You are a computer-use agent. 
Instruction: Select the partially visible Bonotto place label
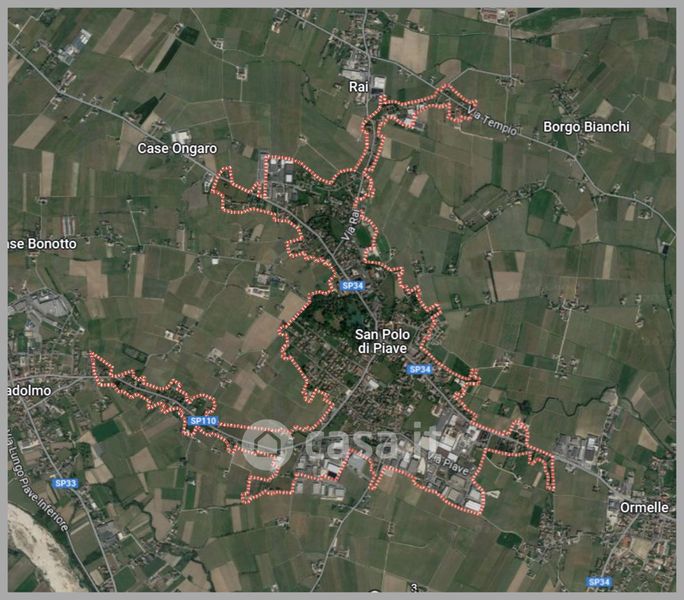coord(42,243)
